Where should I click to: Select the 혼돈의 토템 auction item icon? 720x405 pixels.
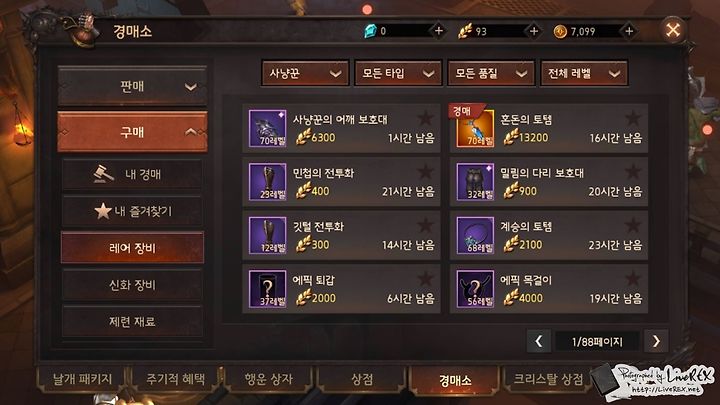(x=475, y=128)
